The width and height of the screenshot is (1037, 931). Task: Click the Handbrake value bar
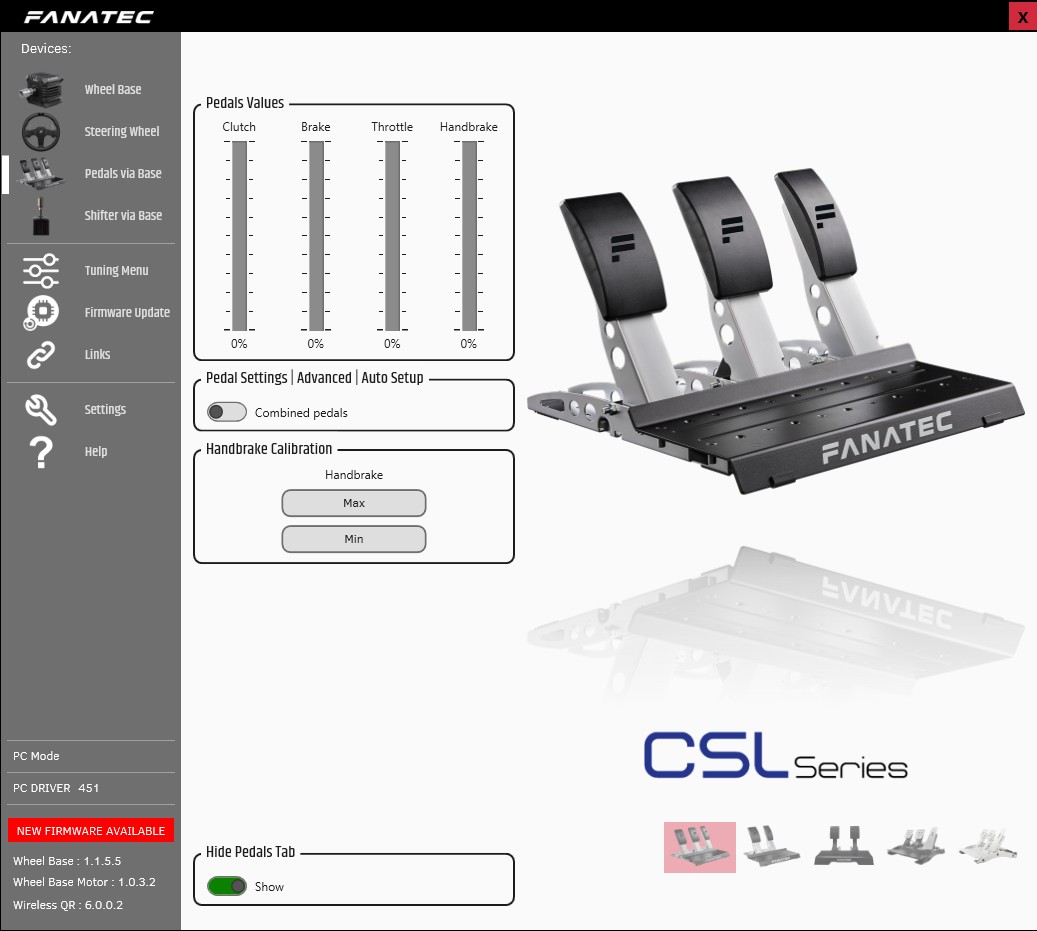click(x=469, y=235)
